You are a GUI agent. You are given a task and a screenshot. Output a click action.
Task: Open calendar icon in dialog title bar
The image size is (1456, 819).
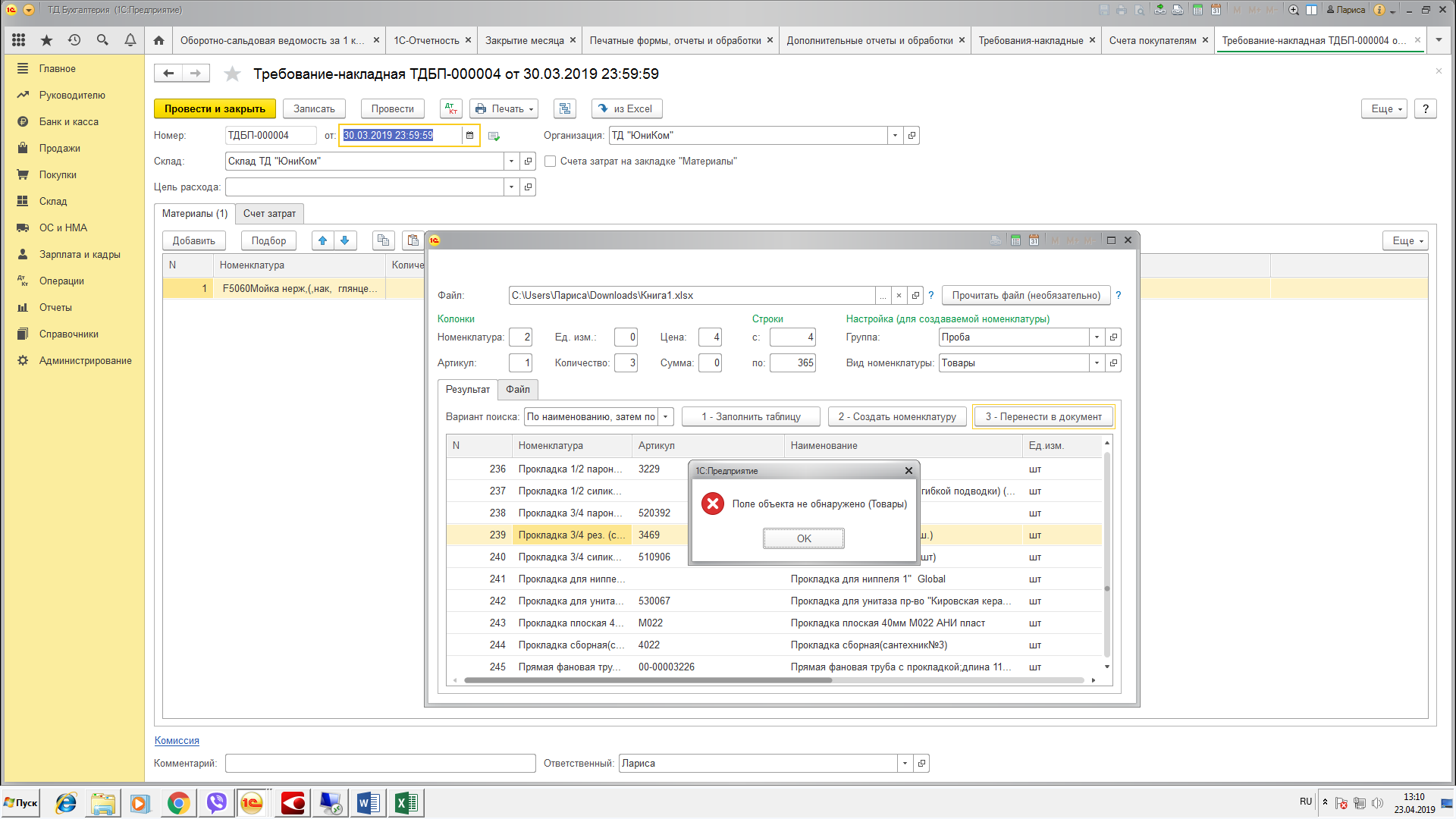(x=1034, y=240)
